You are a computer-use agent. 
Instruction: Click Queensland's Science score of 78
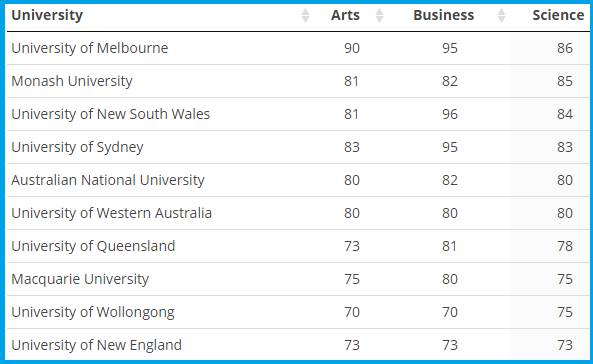(x=565, y=246)
